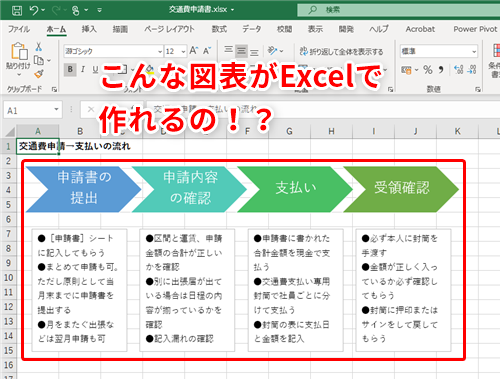Toggle Underline formatting

pos(95,69)
